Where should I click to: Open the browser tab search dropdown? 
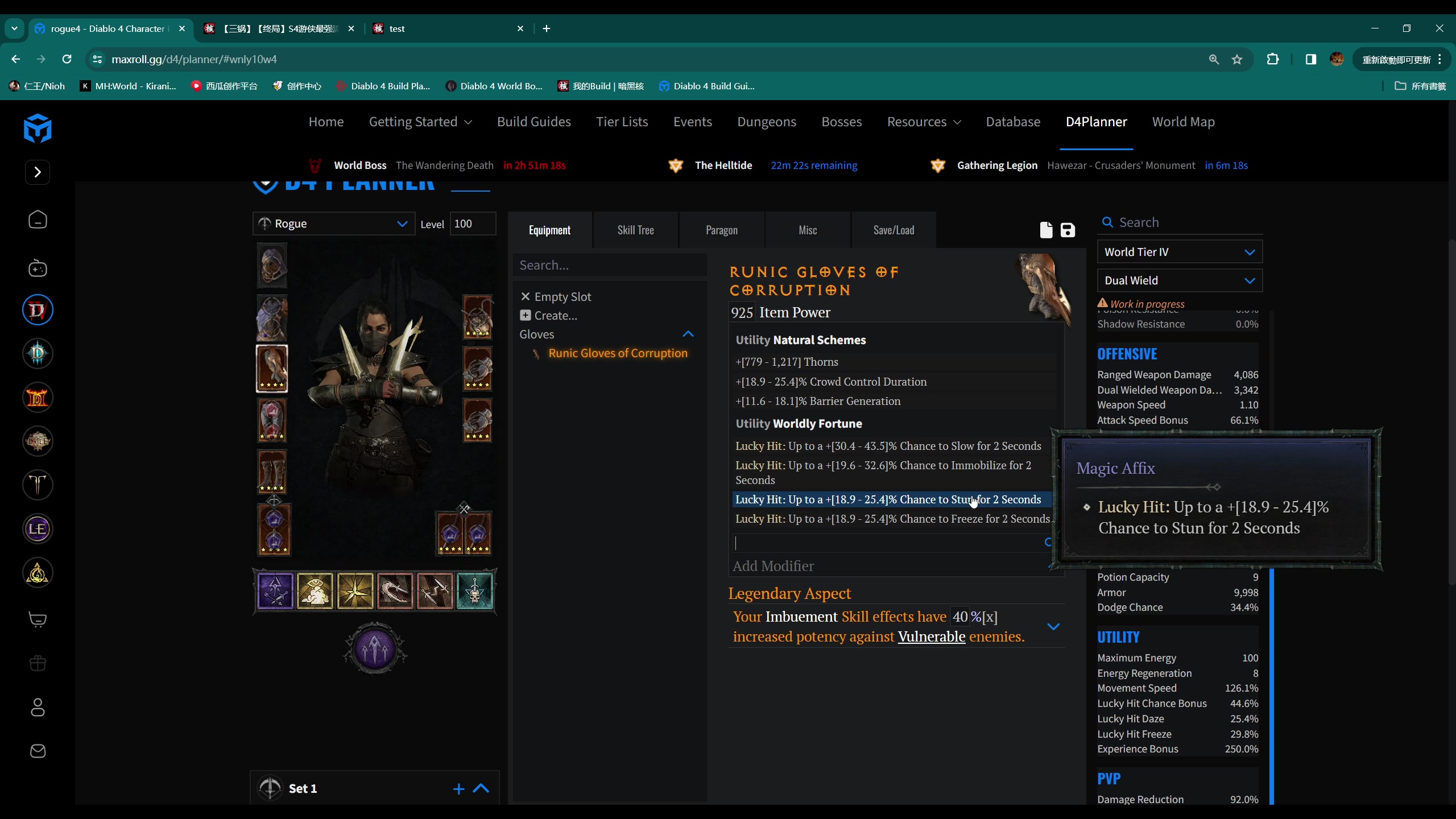click(x=15, y=28)
